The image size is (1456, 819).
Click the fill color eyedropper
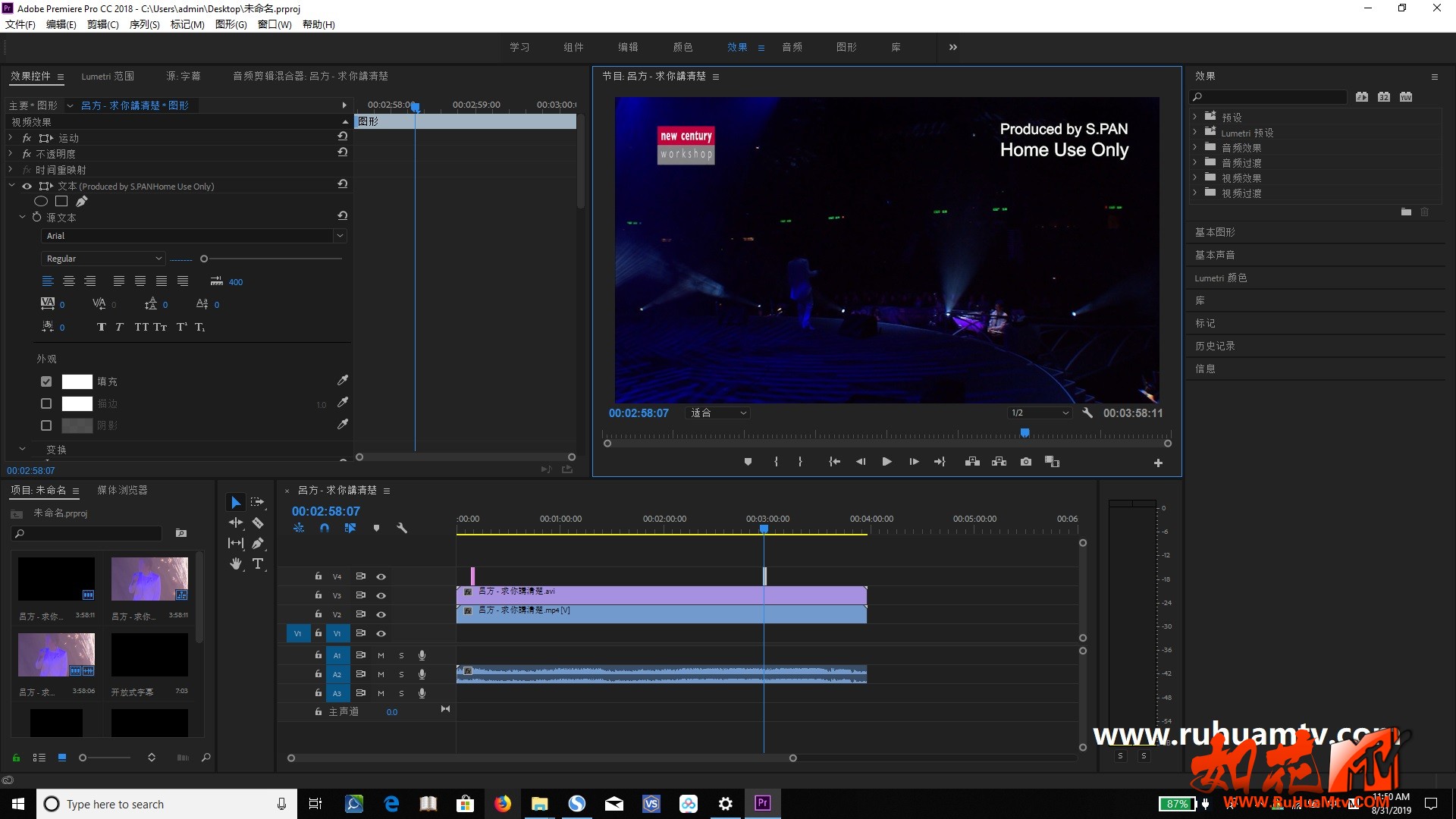click(x=343, y=380)
